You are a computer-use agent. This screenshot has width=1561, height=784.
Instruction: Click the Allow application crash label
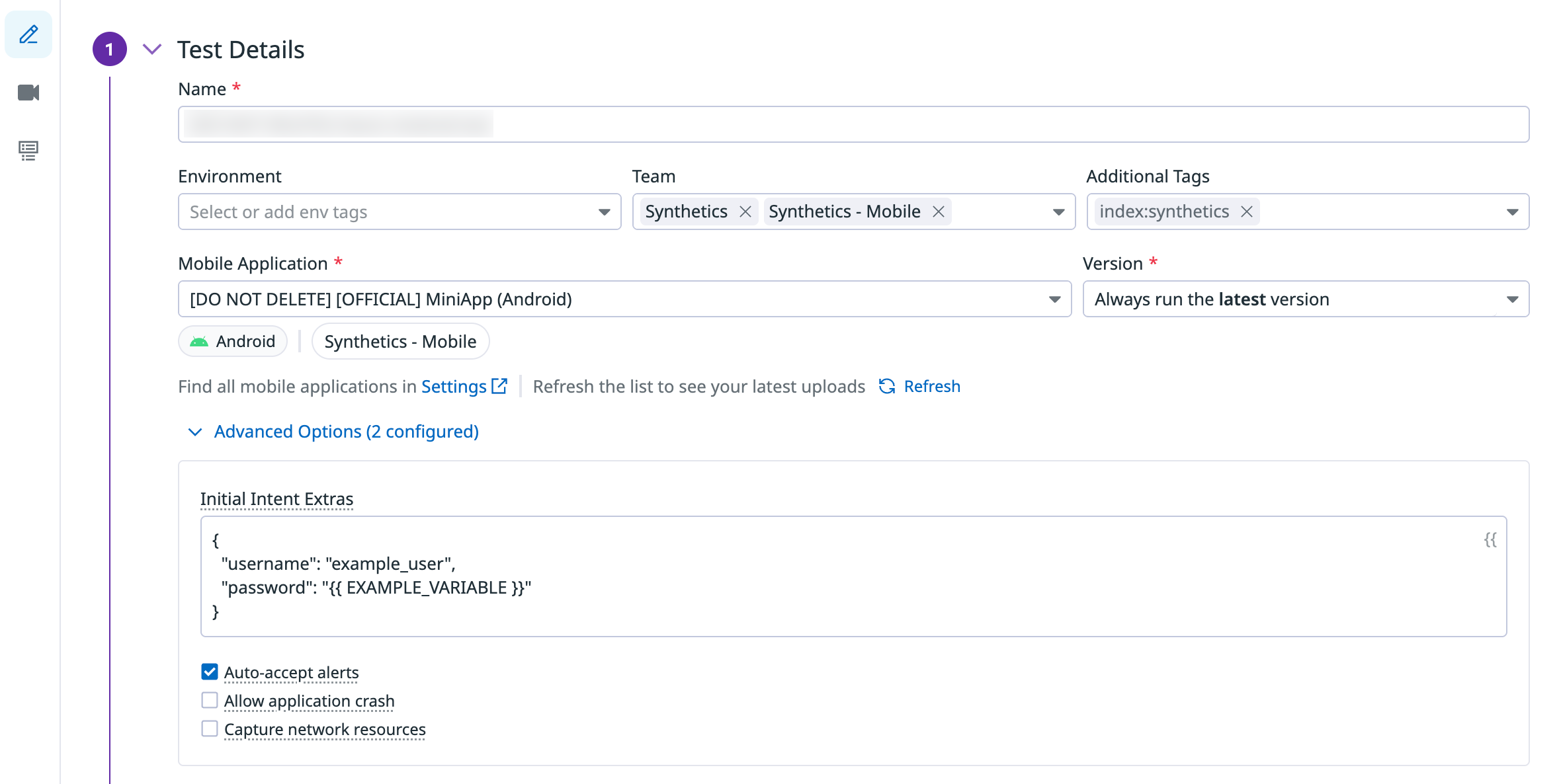pyautogui.click(x=309, y=701)
